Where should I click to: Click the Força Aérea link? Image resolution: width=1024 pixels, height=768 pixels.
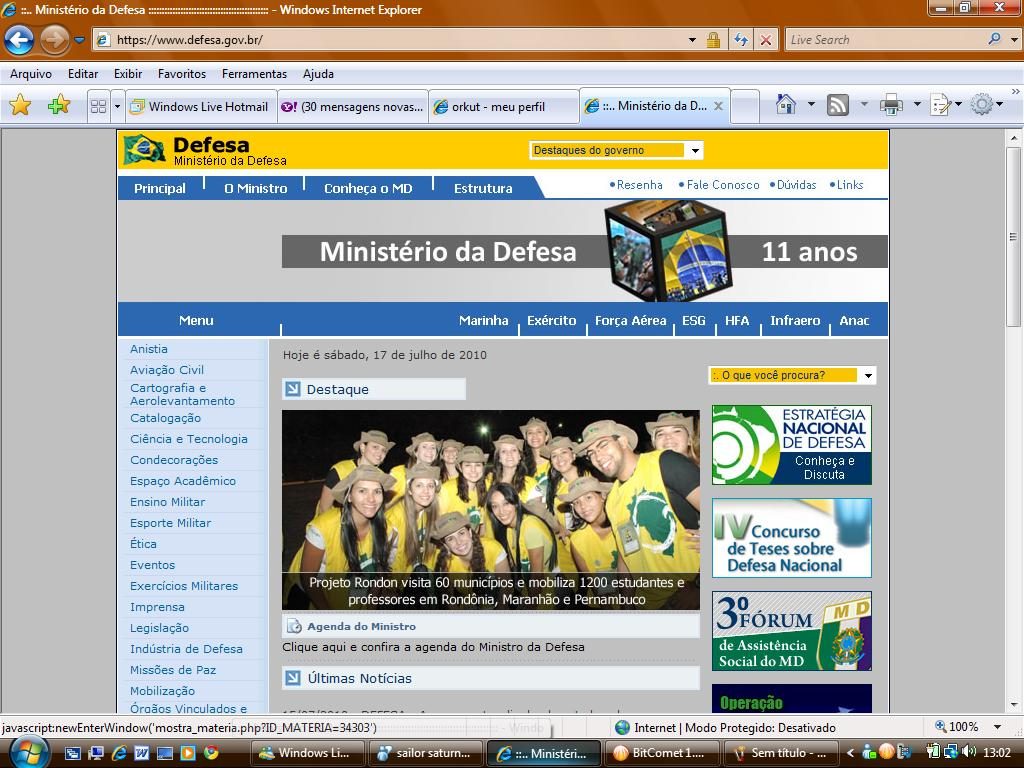click(x=630, y=321)
